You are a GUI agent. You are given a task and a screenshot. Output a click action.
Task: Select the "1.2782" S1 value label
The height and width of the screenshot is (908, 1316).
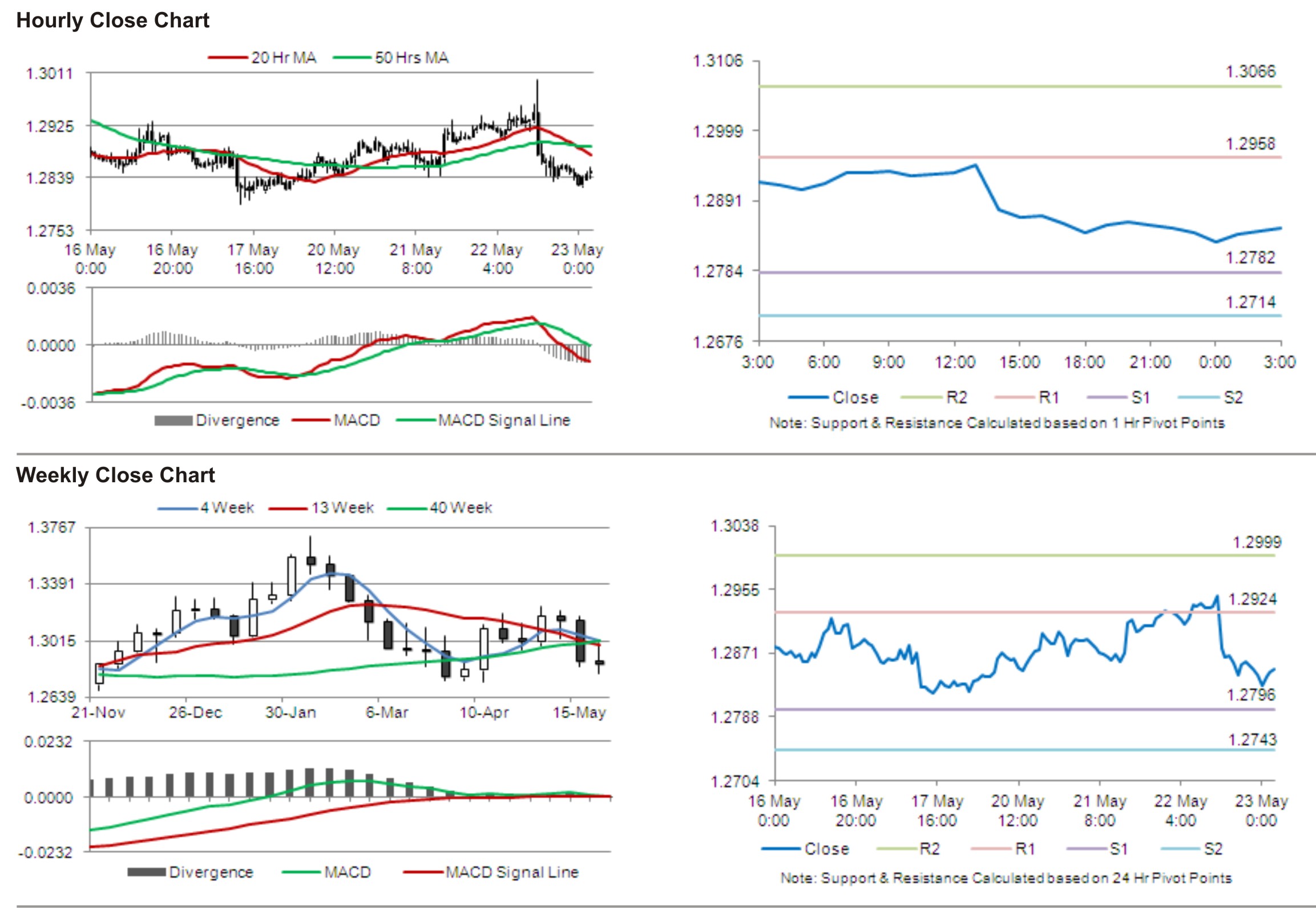coord(1250,257)
